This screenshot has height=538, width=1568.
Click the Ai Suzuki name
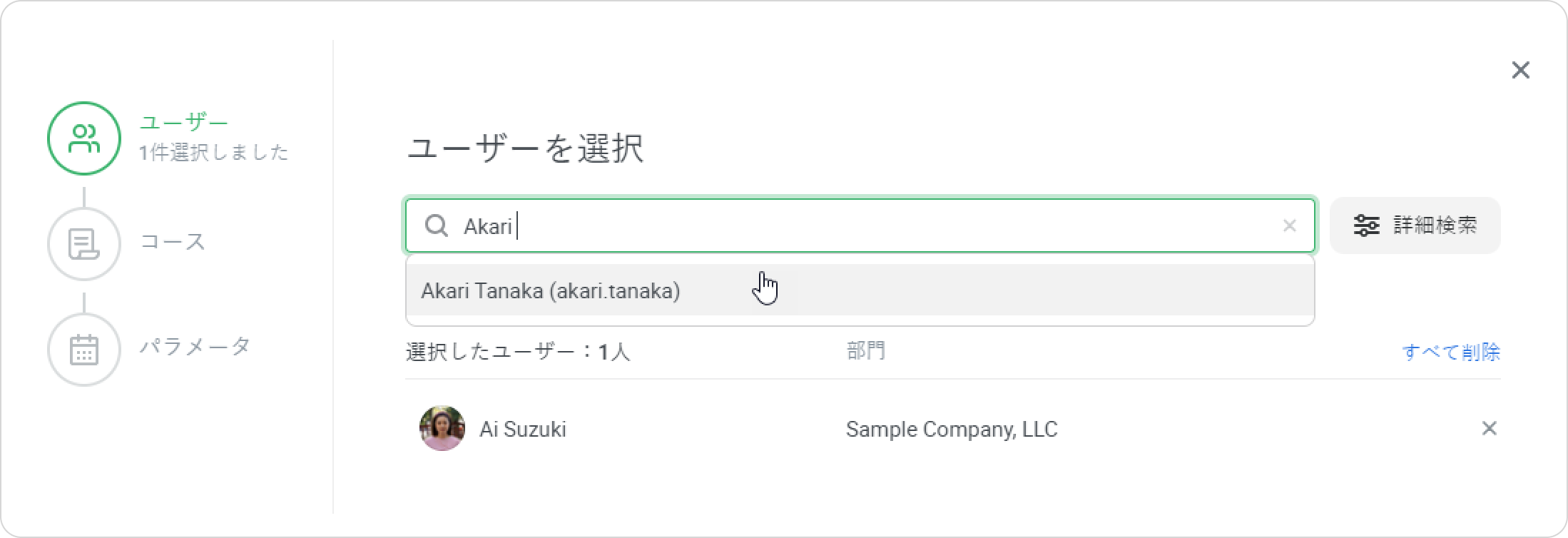click(523, 429)
